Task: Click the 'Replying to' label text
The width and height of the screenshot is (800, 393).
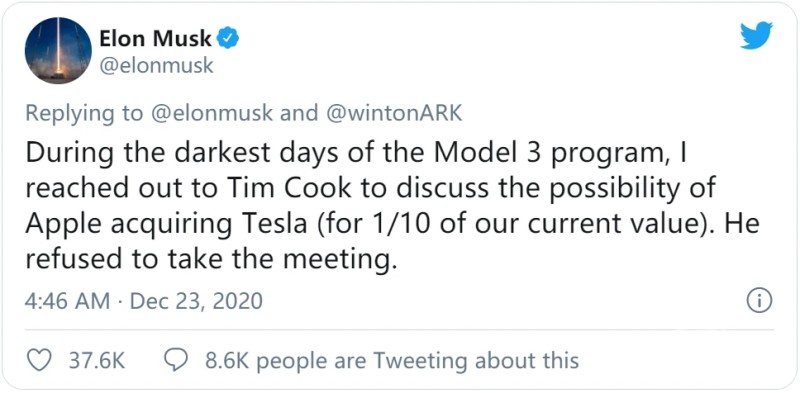Action: click(85, 114)
